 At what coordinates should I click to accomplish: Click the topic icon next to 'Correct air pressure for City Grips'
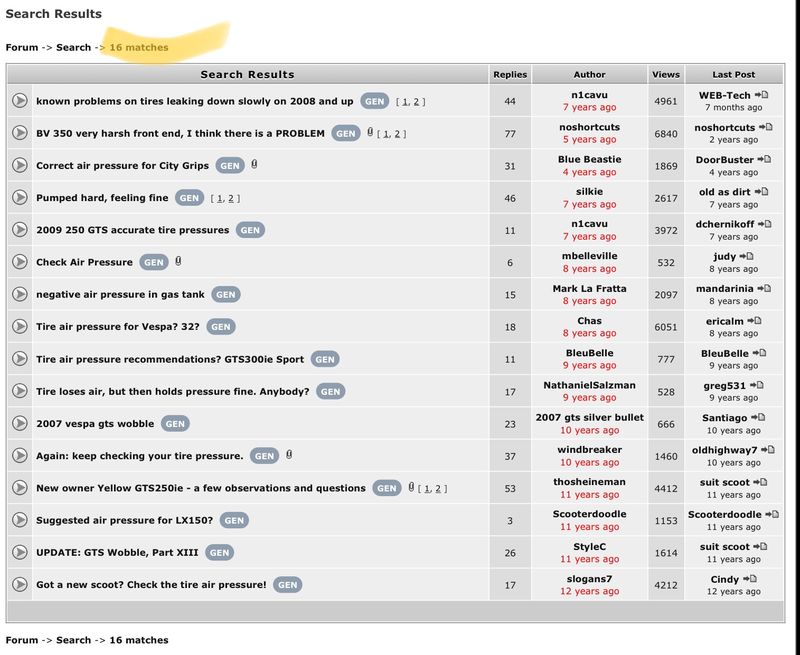pos(20,165)
